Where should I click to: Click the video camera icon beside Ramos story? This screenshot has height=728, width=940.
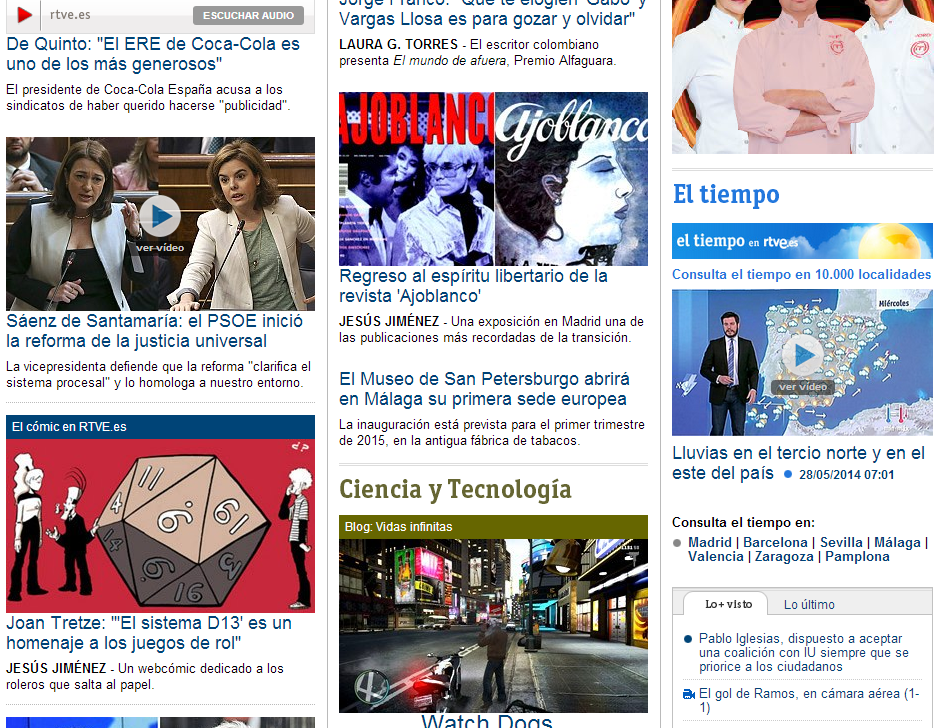click(689, 694)
